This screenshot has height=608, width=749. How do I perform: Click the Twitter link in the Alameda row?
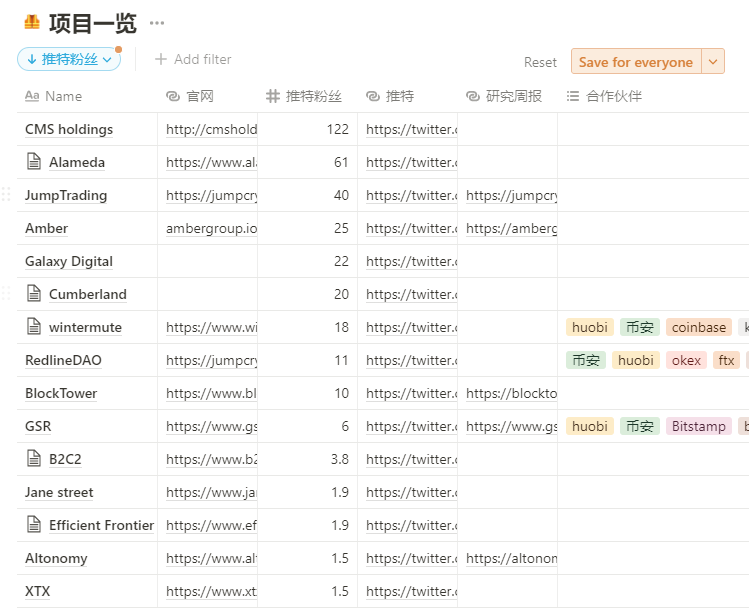click(x=411, y=162)
